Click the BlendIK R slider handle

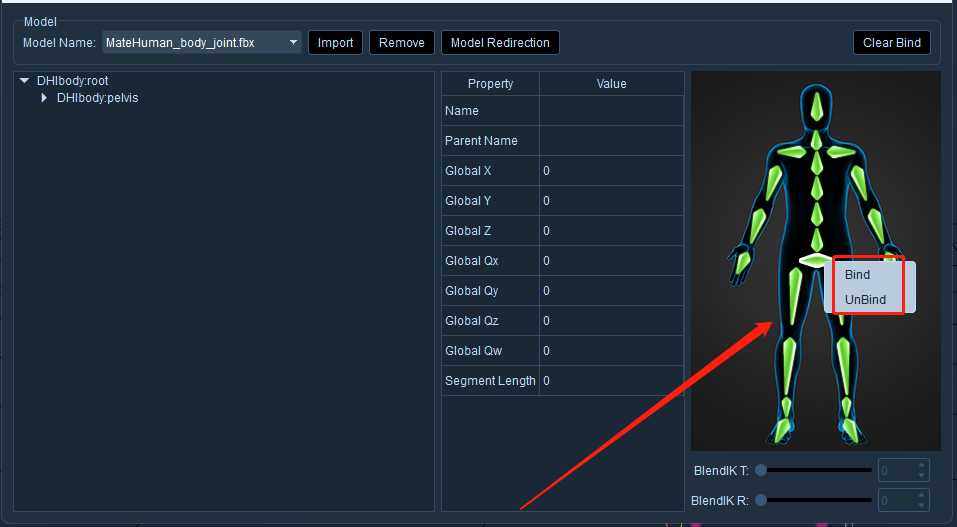[x=760, y=500]
